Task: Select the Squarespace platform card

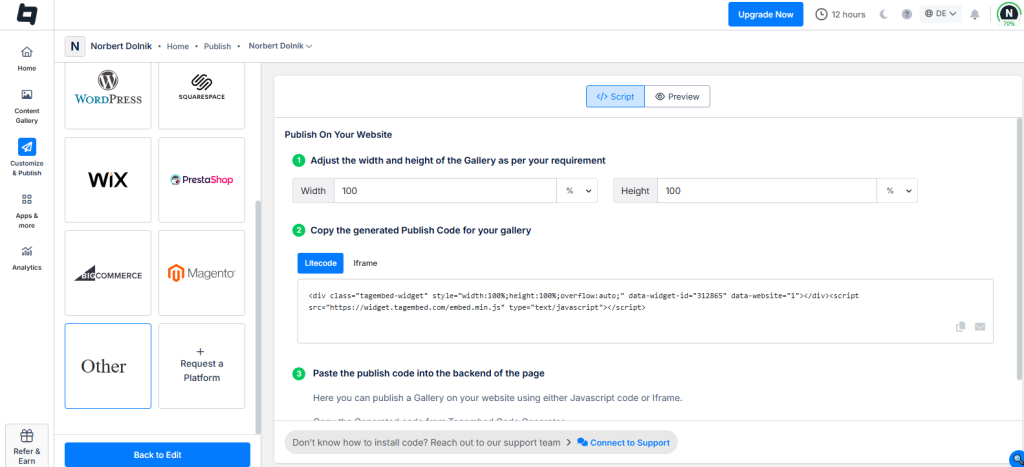Action: tap(202, 97)
